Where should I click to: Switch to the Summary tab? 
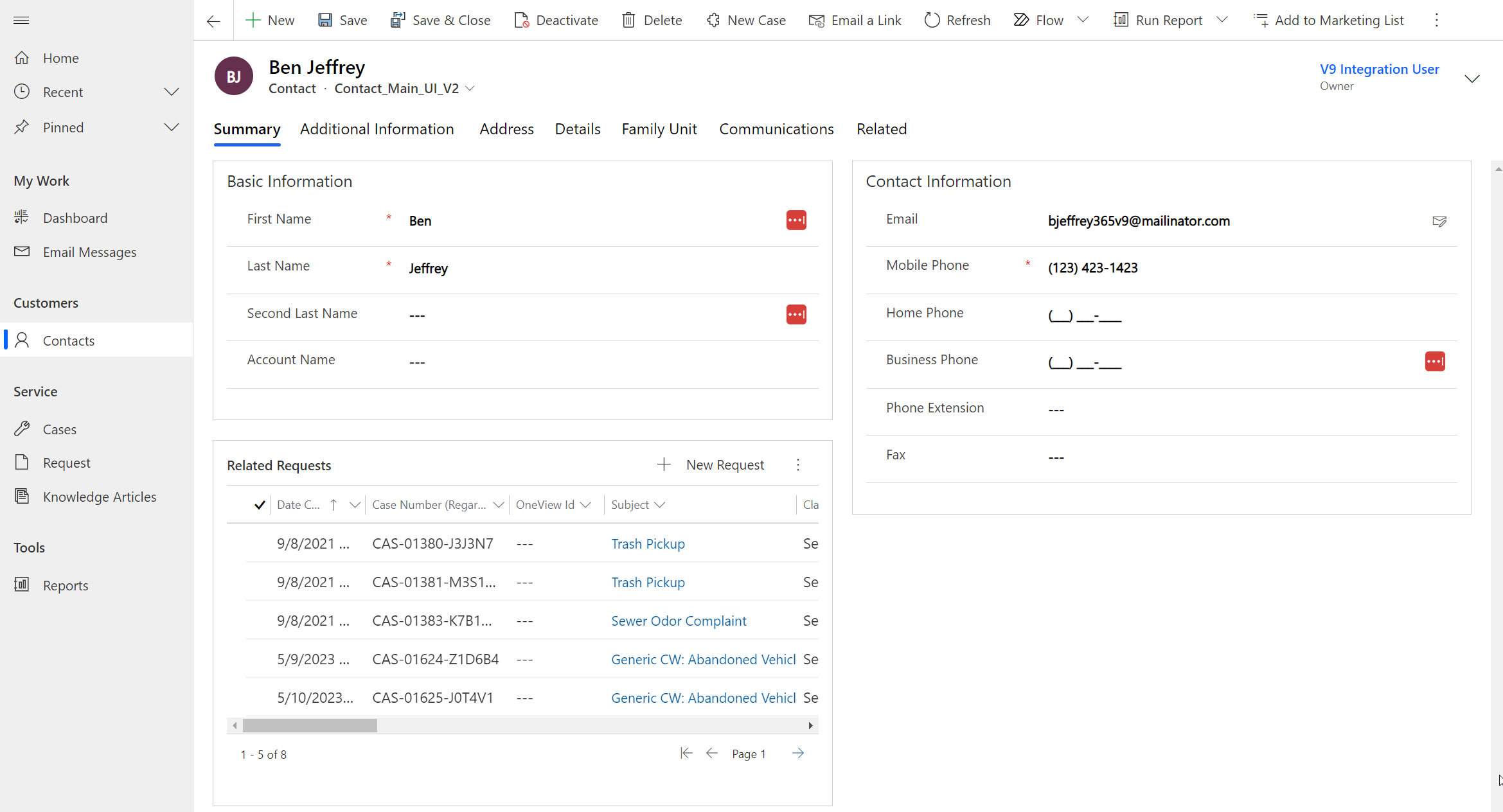coord(247,129)
